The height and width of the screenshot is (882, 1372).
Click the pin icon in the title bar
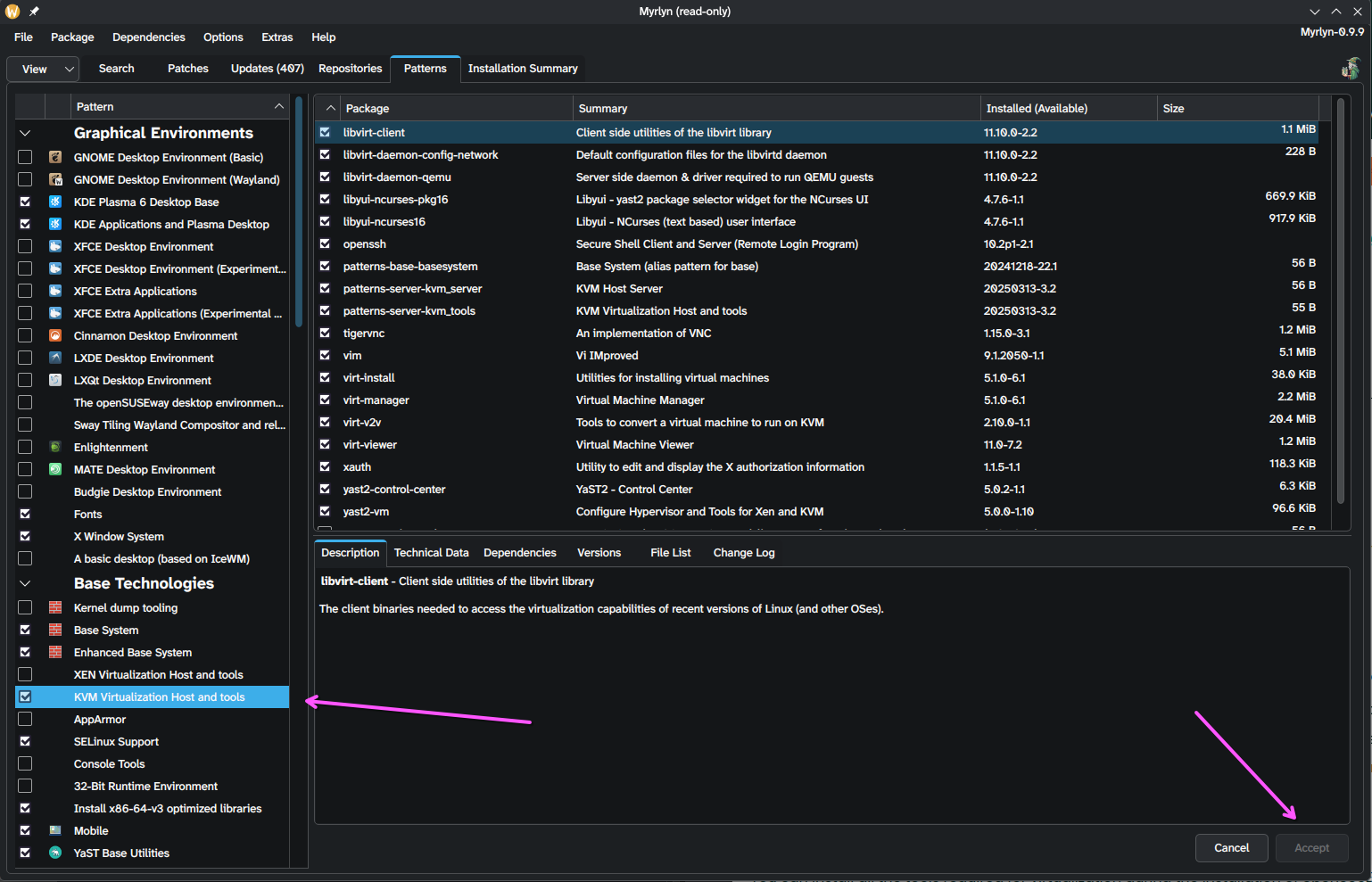point(34,12)
